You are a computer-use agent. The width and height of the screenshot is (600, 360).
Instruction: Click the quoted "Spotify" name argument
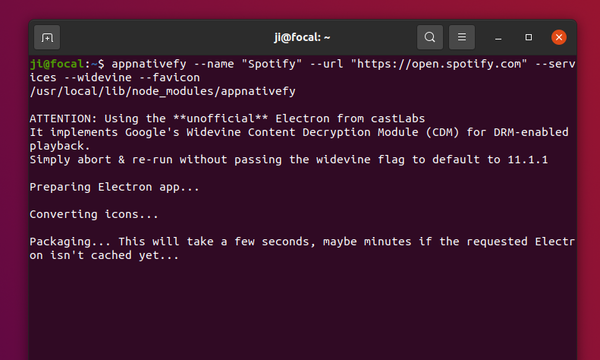coord(271,64)
